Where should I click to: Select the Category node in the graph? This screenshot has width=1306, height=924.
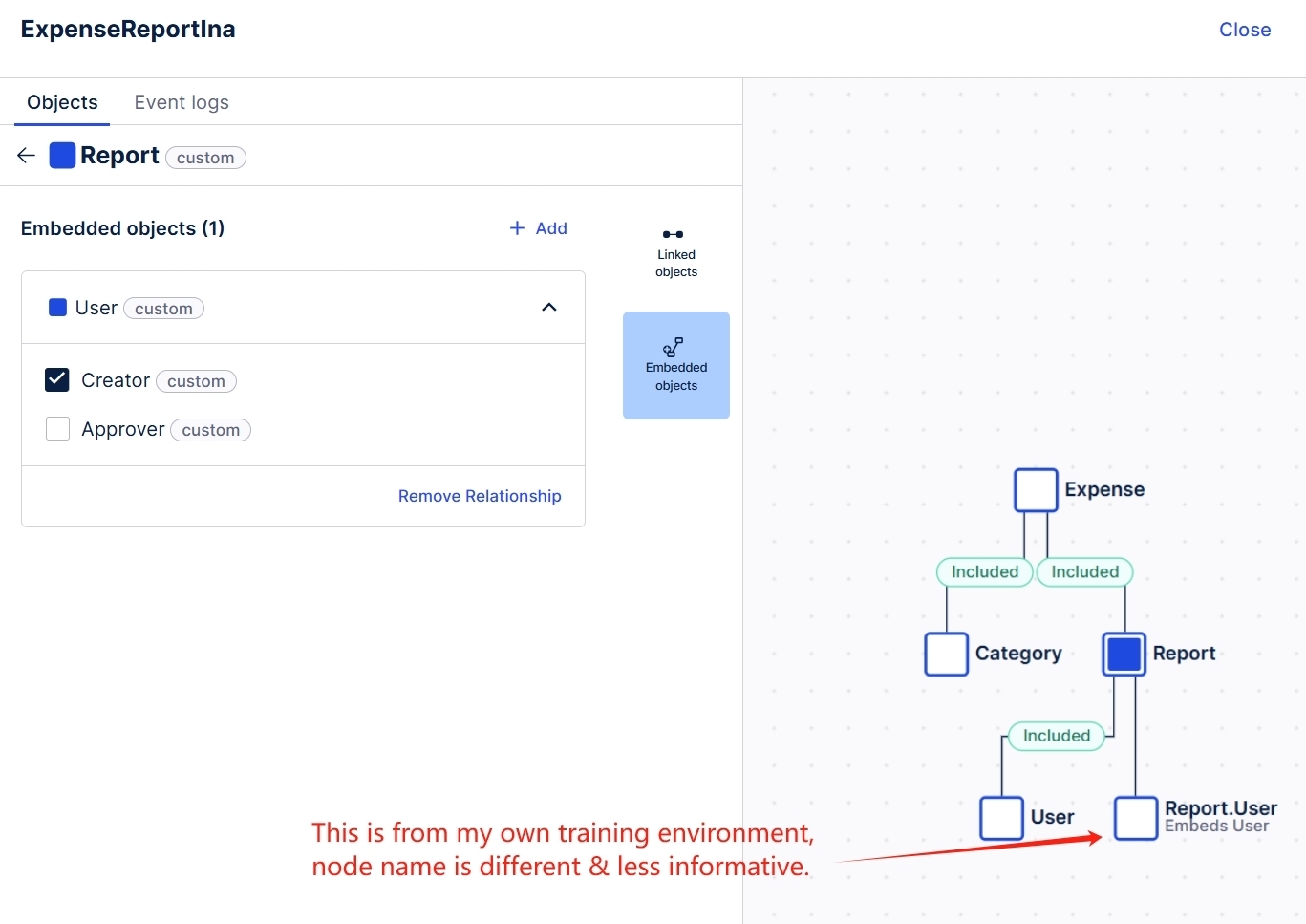[x=947, y=655]
